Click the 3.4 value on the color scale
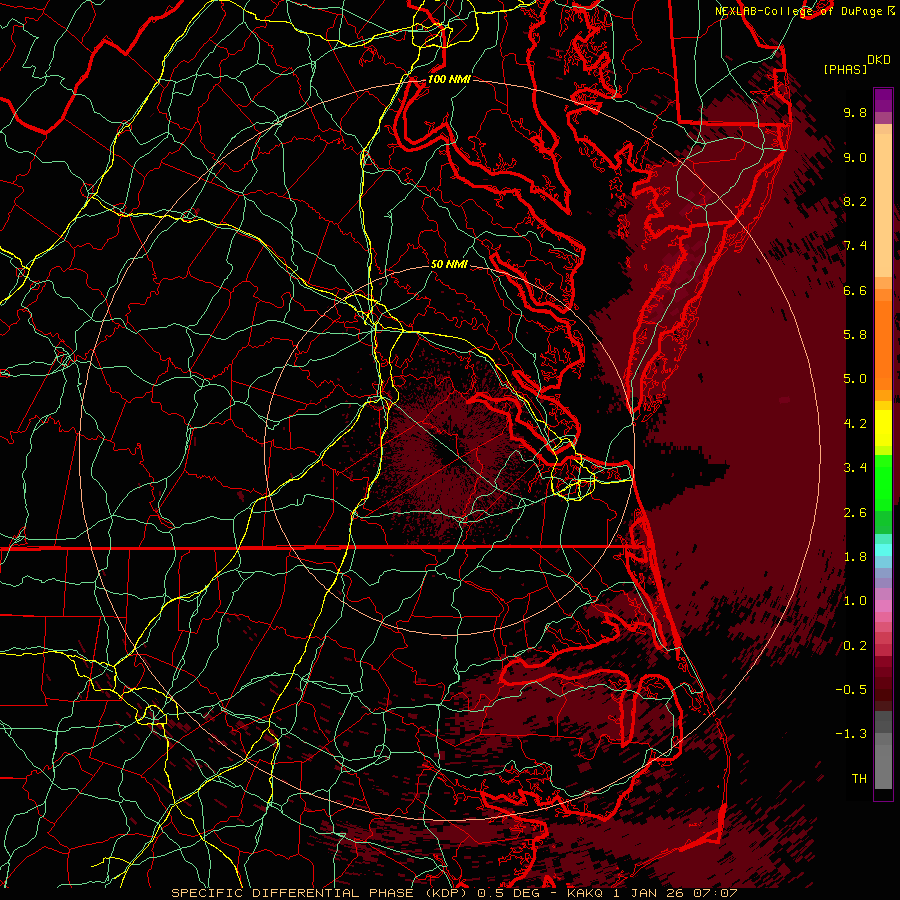Screen dimensions: 900x900 coord(855,468)
